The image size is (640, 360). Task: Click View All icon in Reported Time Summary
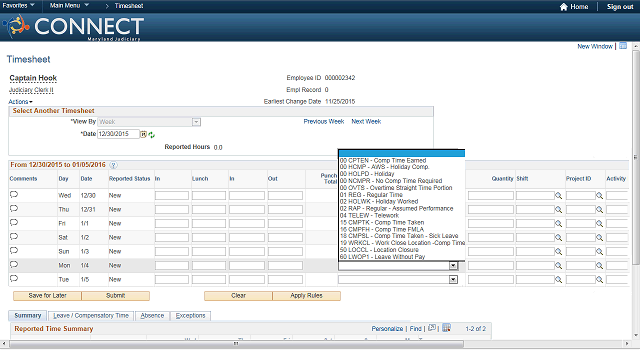tap(432, 328)
